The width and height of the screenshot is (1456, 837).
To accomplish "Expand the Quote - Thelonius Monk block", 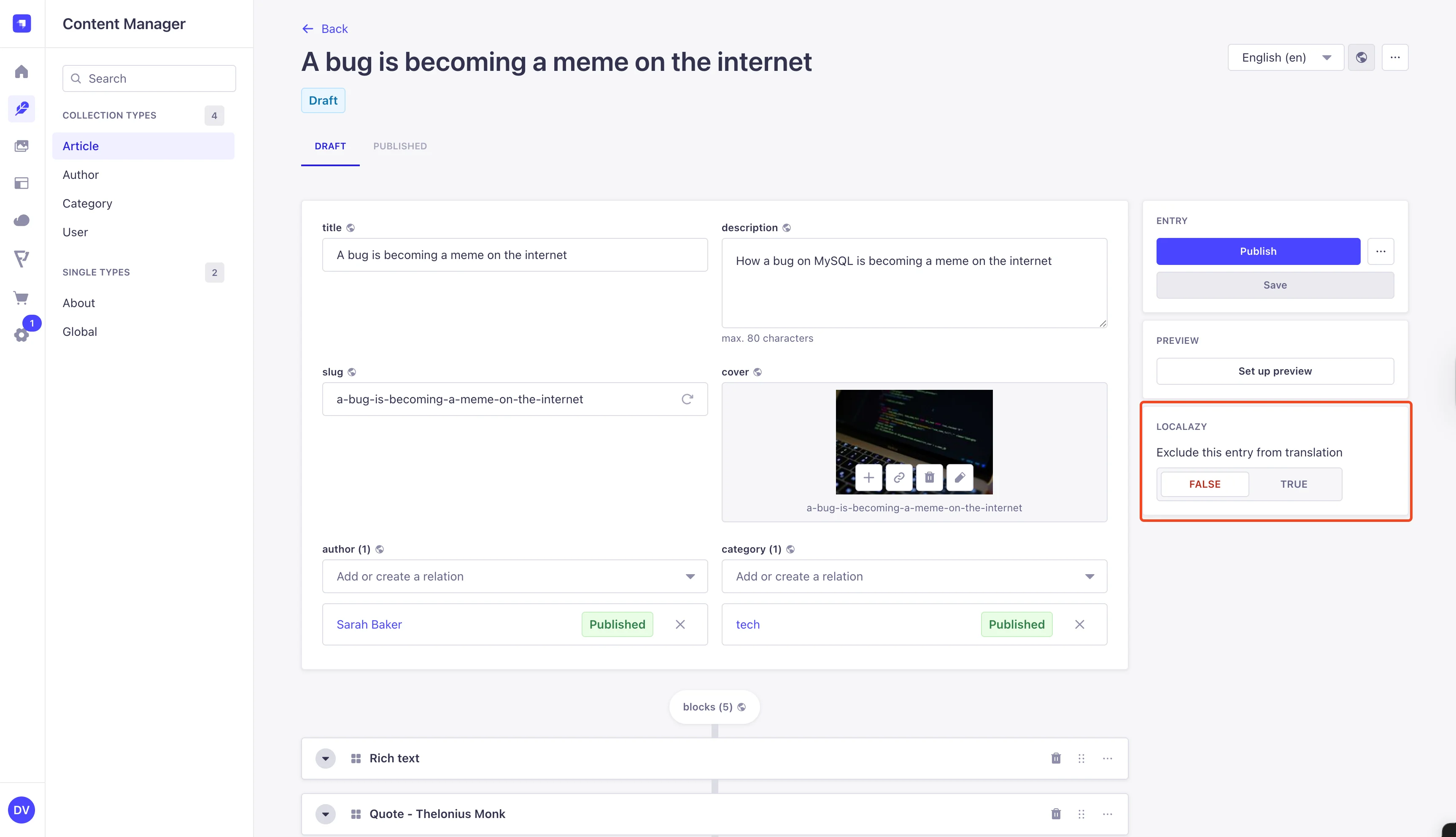I will point(325,814).
